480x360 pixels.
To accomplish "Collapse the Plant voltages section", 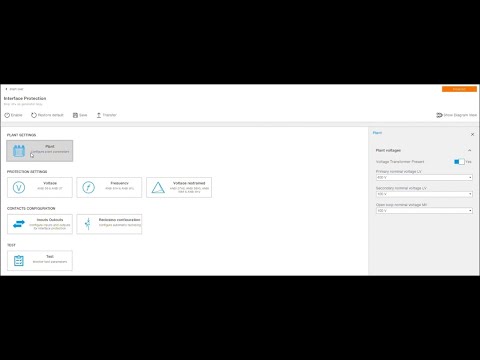I will (x=469, y=150).
